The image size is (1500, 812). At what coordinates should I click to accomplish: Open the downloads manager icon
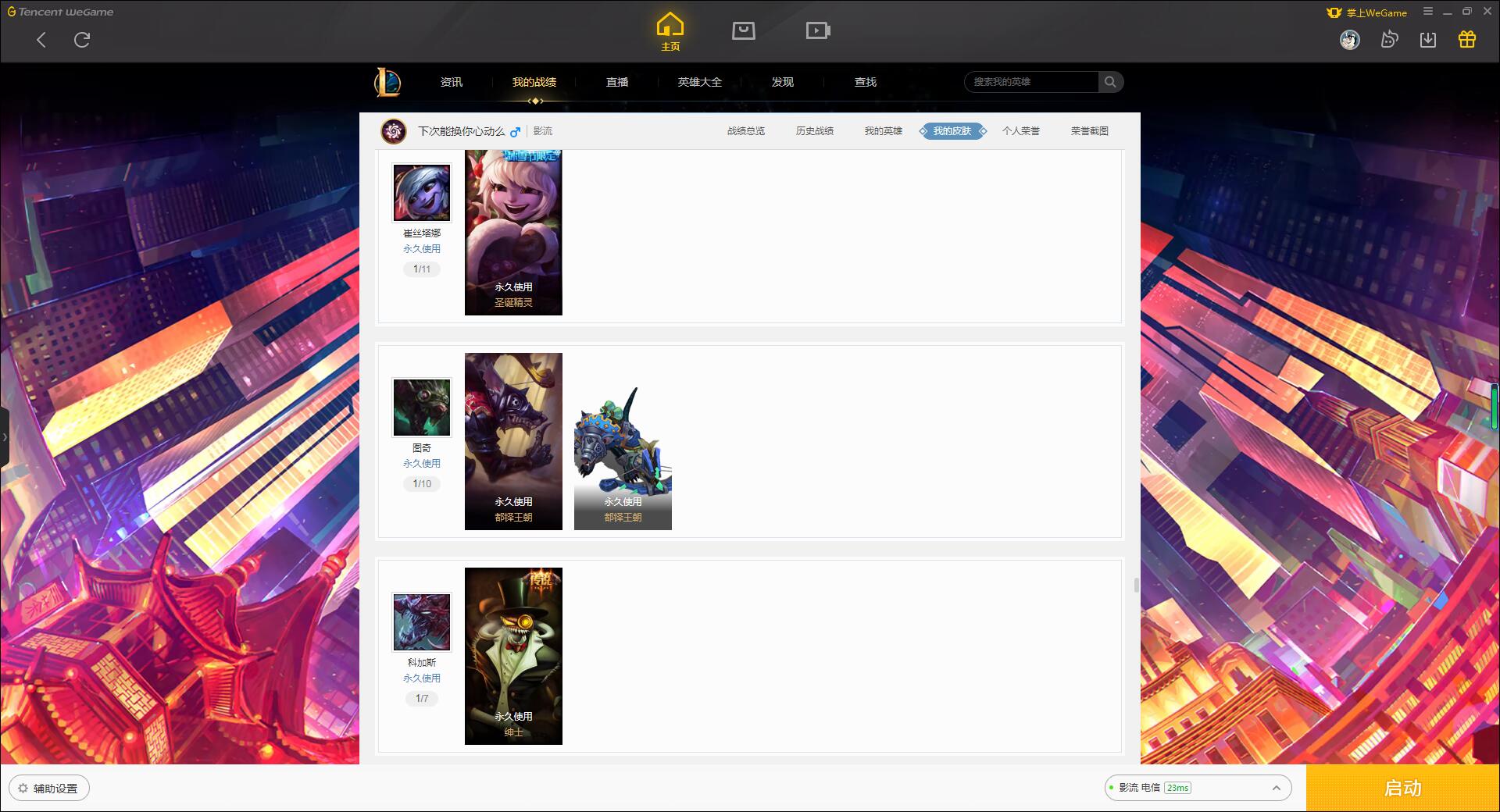click(1428, 40)
